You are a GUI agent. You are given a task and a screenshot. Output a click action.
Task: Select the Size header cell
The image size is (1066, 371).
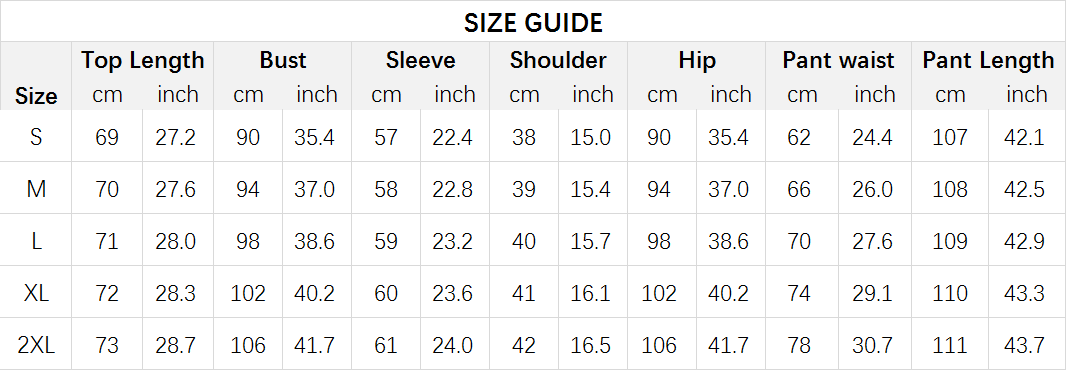coord(36,96)
